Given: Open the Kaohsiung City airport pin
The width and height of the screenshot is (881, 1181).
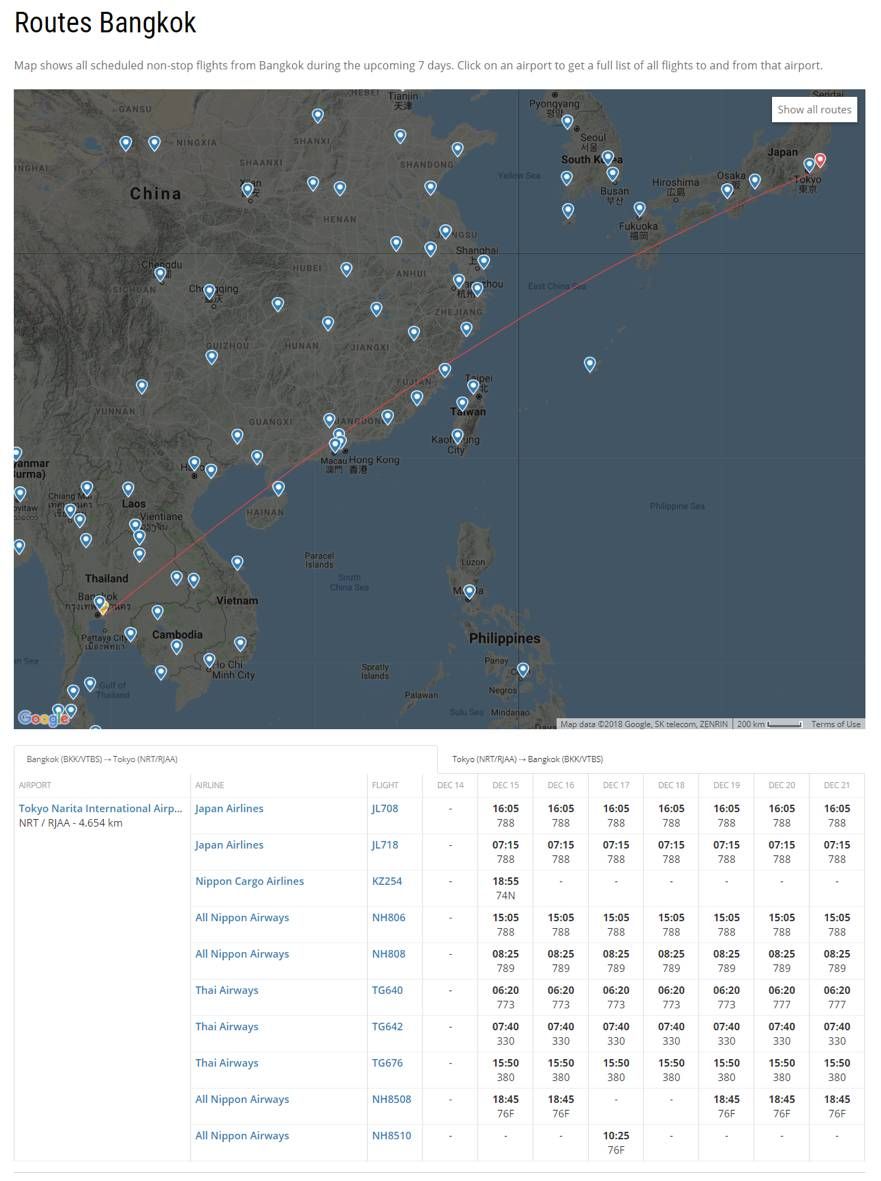Looking at the screenshot, I should (457, 436).
